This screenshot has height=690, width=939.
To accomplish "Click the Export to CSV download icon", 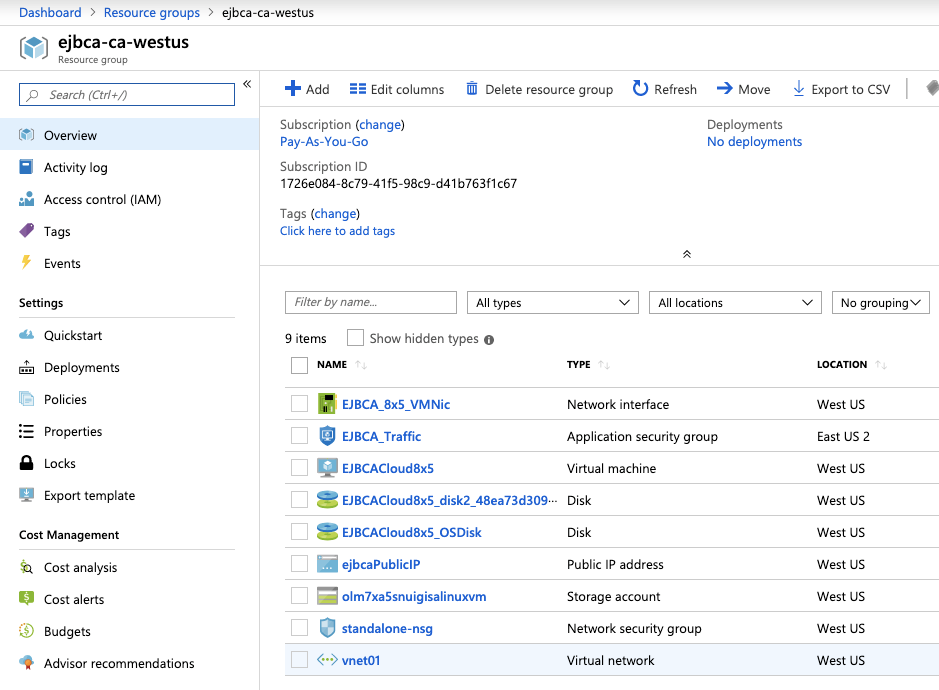I will (x=799, y=89).
